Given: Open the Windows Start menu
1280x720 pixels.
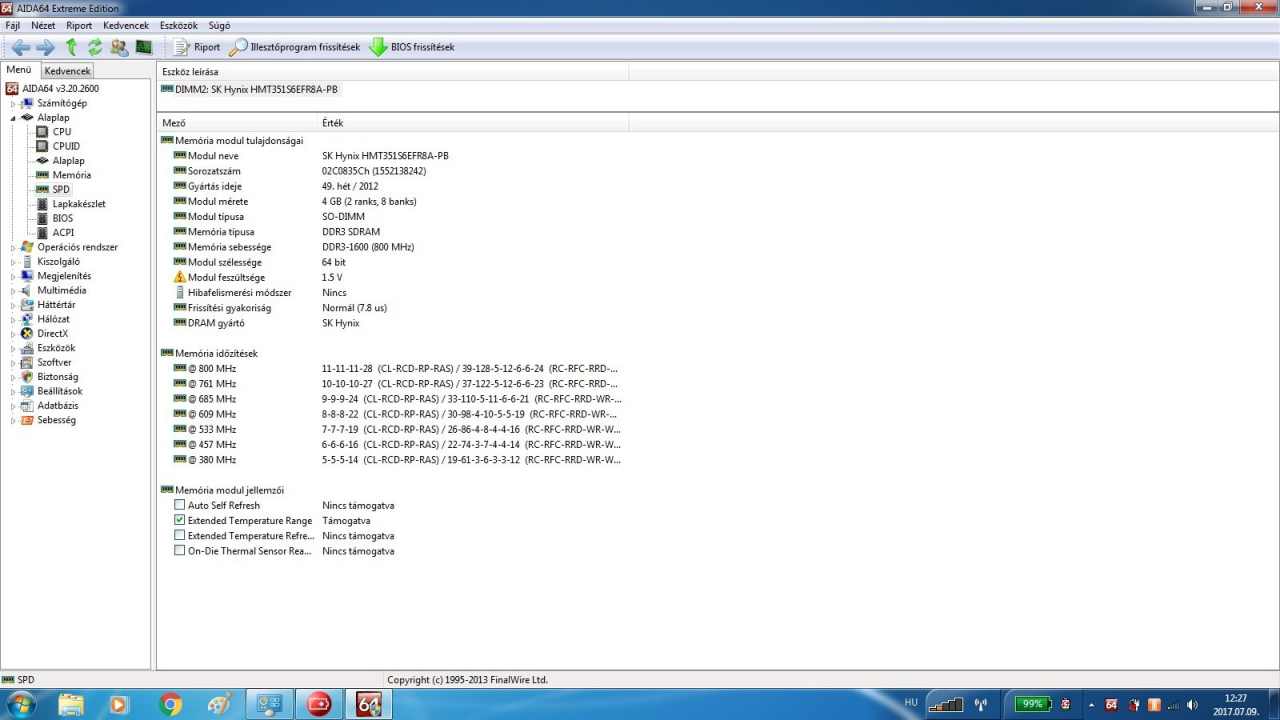Looking at the screenshot, I should (19, 704).
